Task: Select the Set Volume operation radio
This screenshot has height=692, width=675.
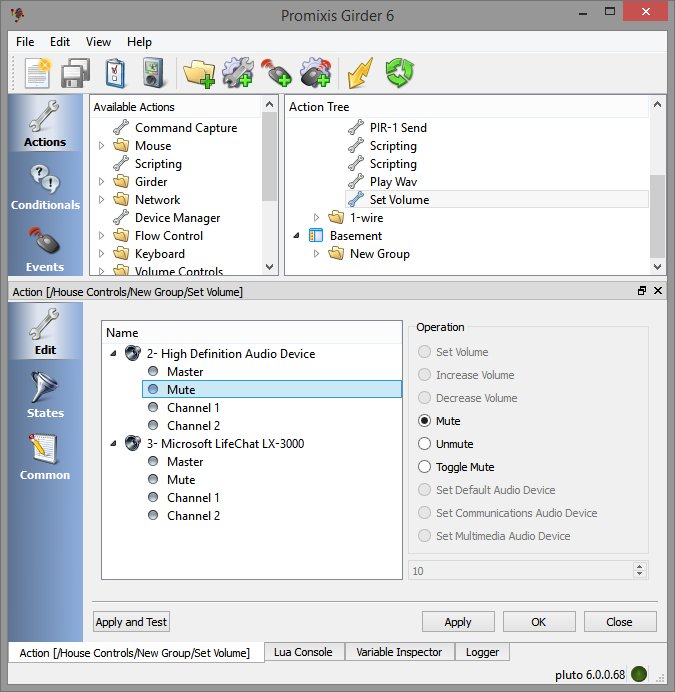Action: tap(424, 352)
